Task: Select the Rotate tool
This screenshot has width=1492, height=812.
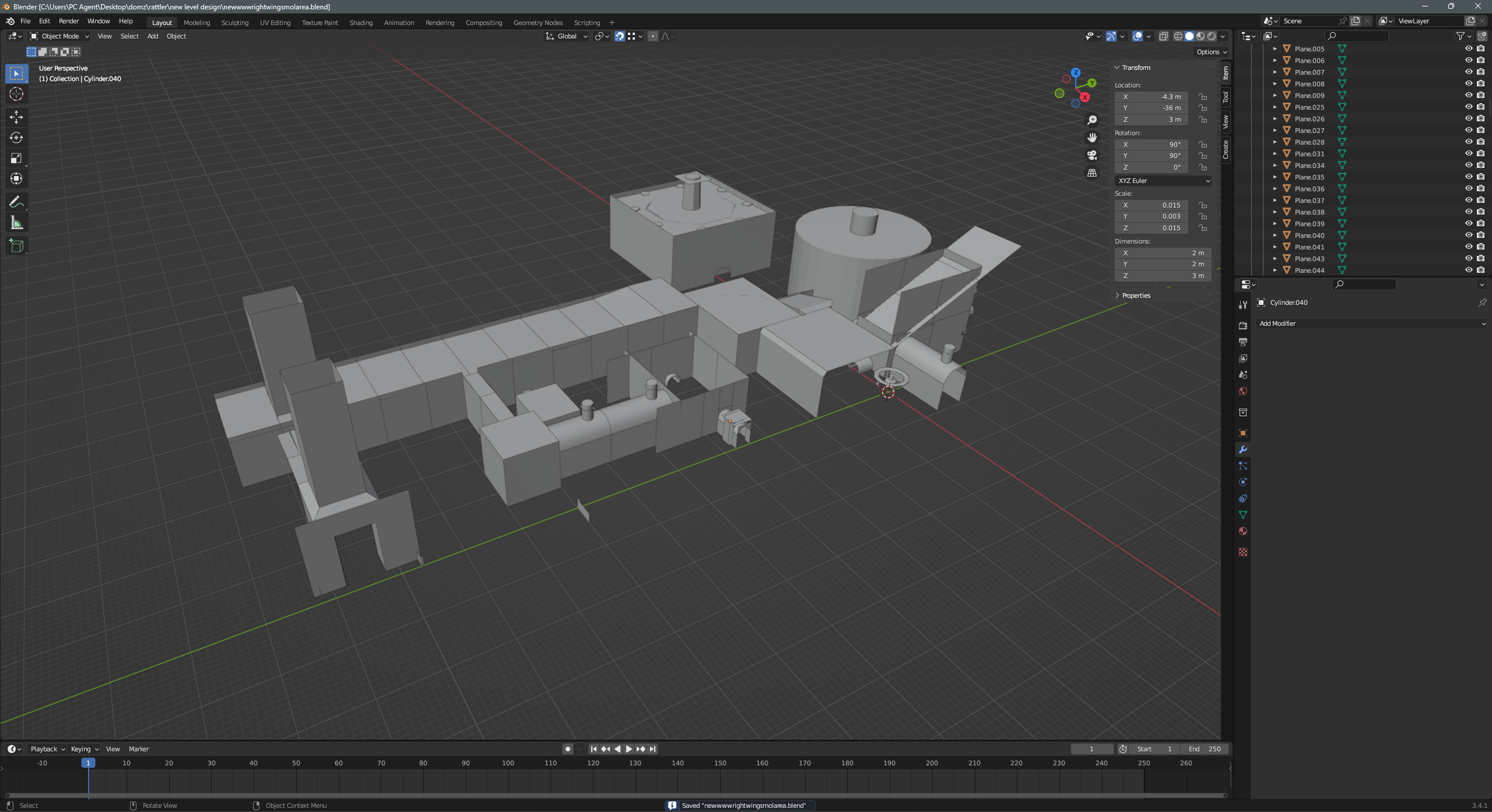Action: pyautogui.click(x=16, y=138)
